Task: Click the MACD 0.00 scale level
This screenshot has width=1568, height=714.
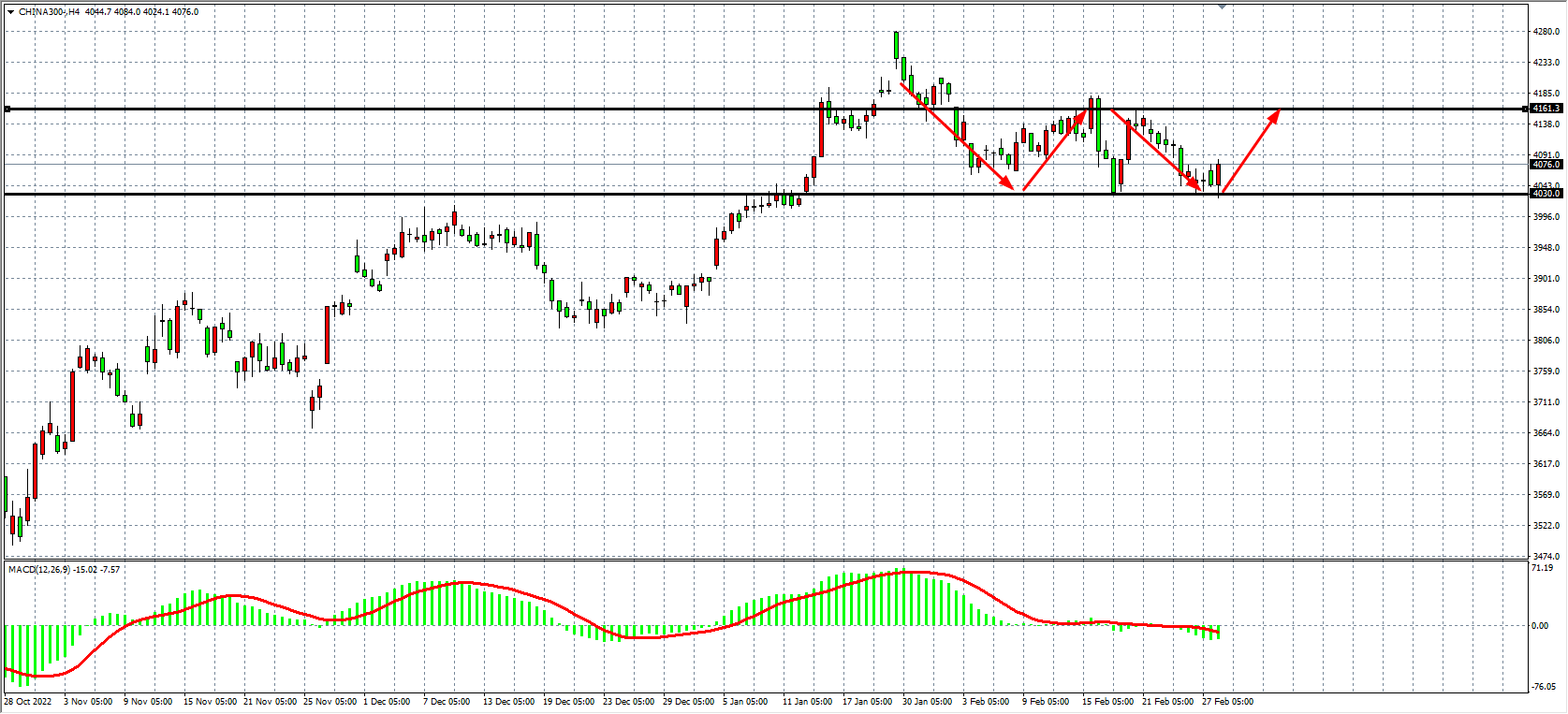Action: click(x=1540, y=626)
